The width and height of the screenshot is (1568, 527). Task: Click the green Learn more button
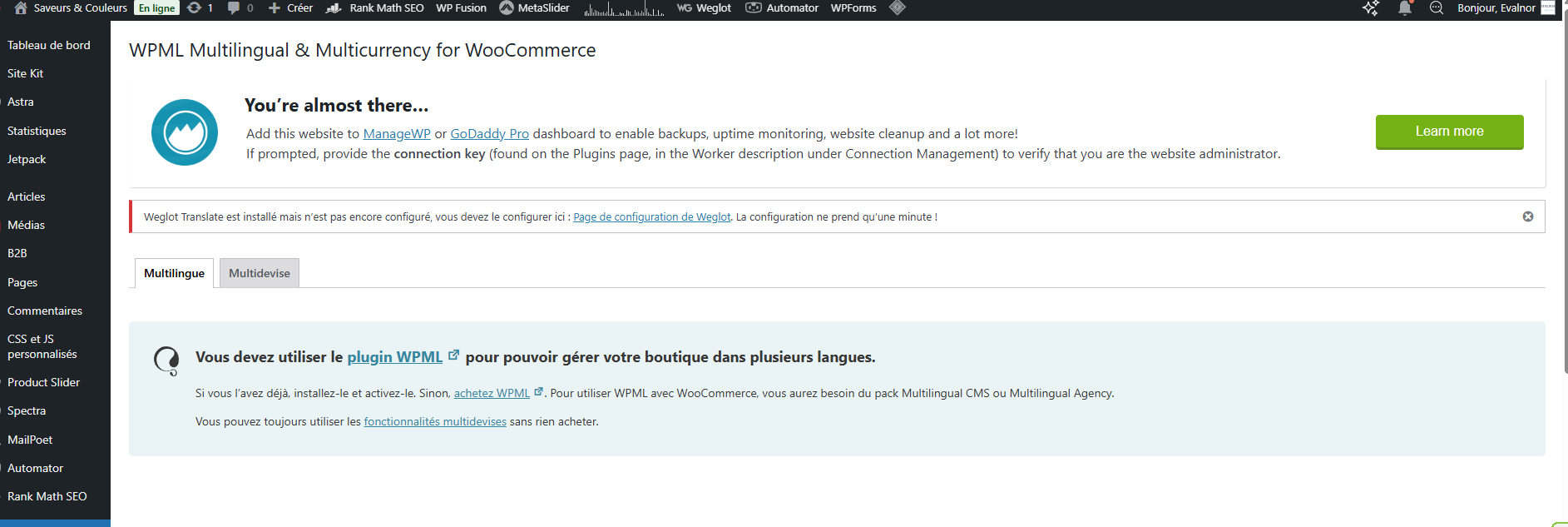pos(1449,132)
